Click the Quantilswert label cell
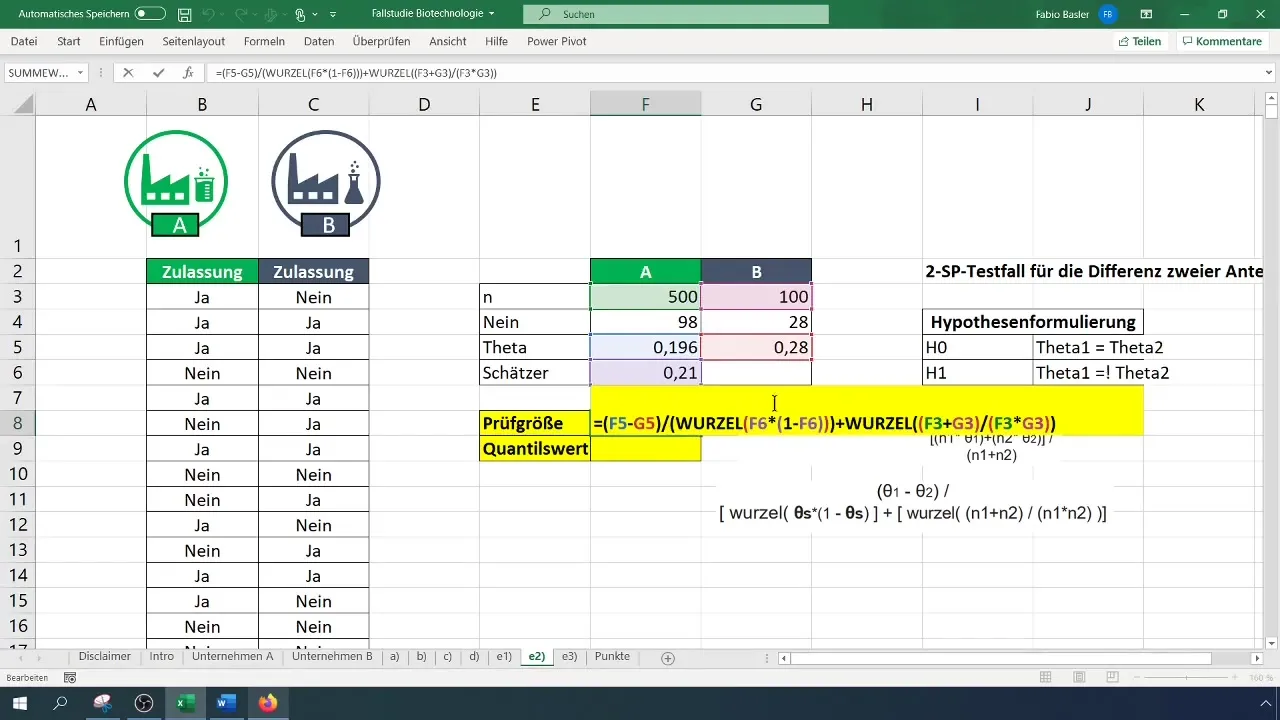This screenshot has width=1280, height=720. coord(535,449)
